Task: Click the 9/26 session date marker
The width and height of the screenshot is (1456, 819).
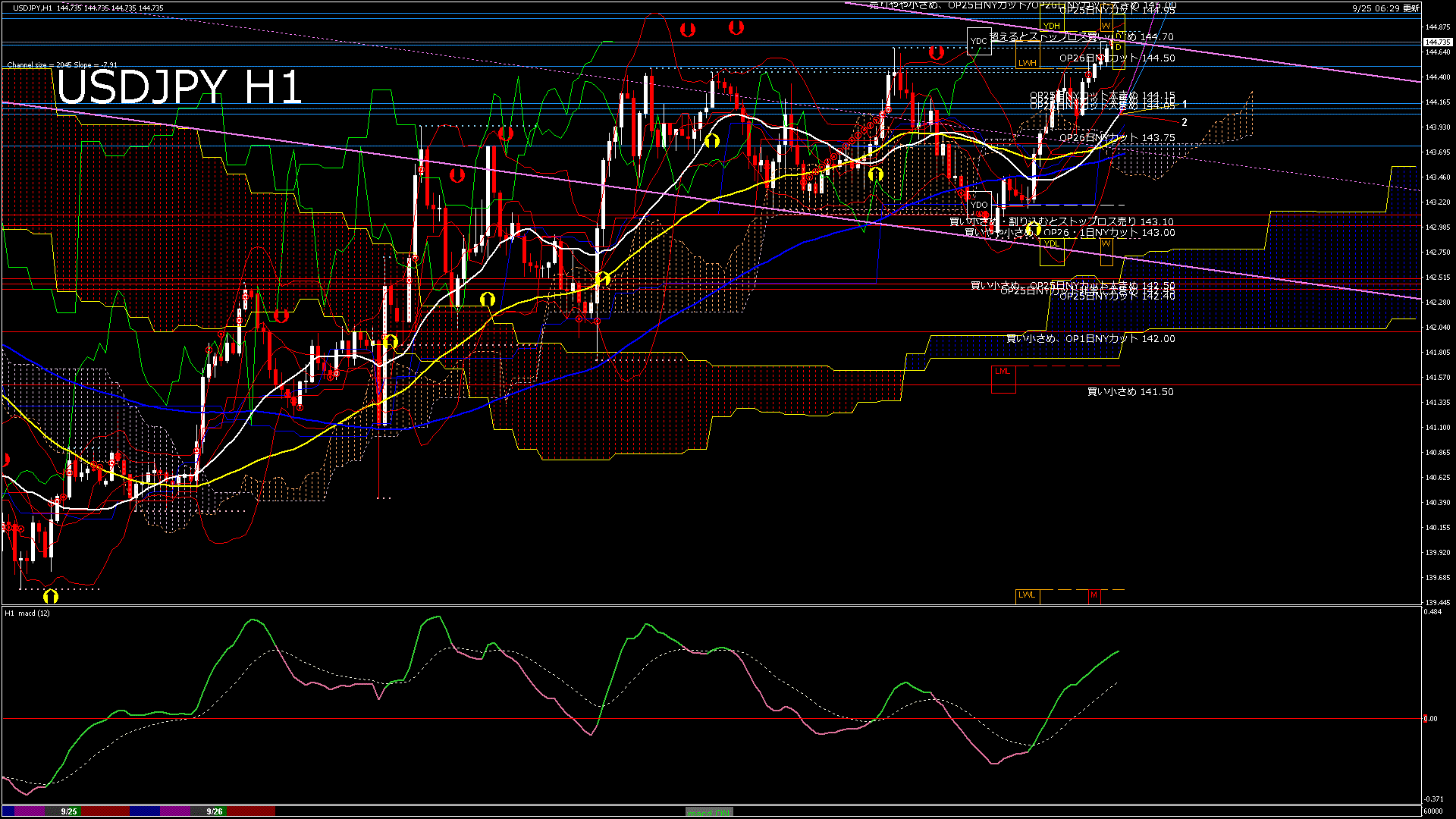Action: coord(215,811)
